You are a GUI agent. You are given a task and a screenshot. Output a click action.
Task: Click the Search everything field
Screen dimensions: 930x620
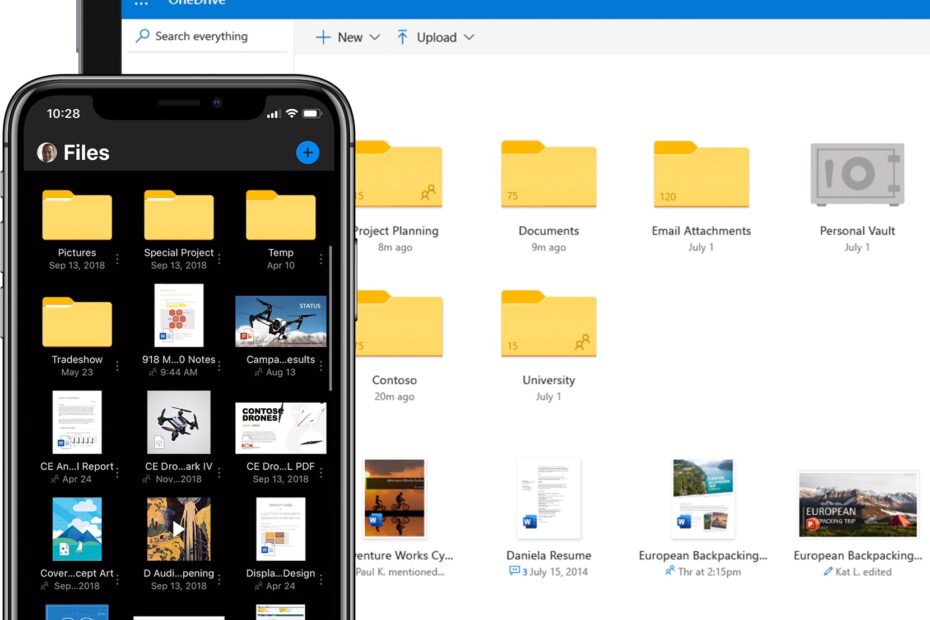tap(208, 36)
